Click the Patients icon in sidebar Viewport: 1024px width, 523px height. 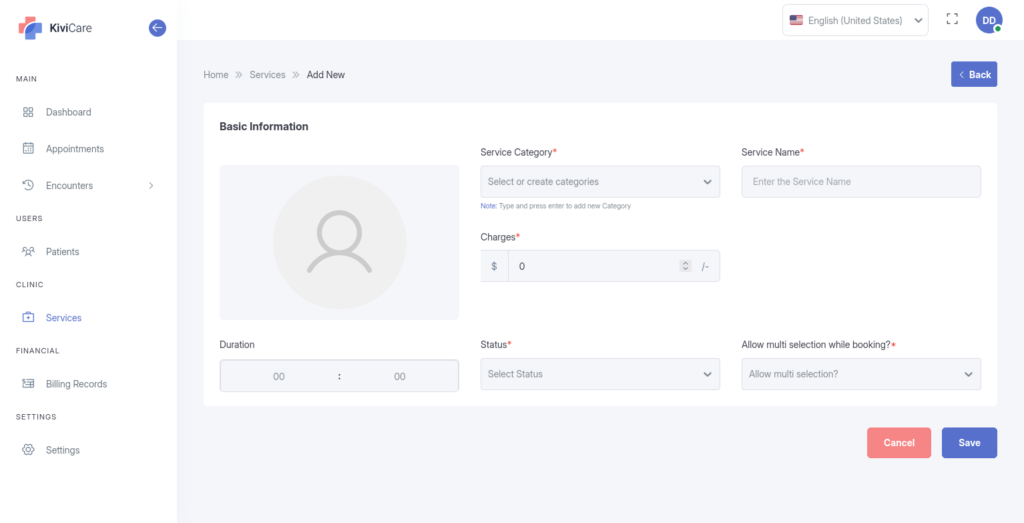28,252
